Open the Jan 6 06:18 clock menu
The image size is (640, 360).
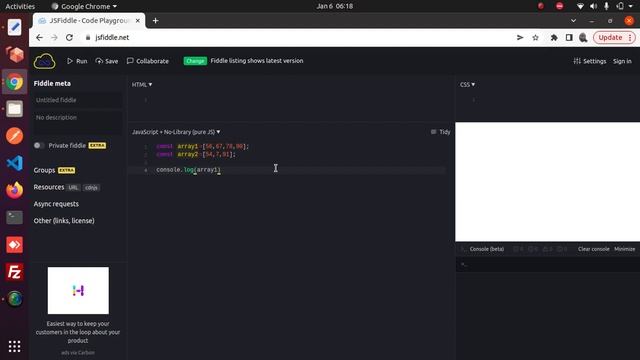point(335,6)
